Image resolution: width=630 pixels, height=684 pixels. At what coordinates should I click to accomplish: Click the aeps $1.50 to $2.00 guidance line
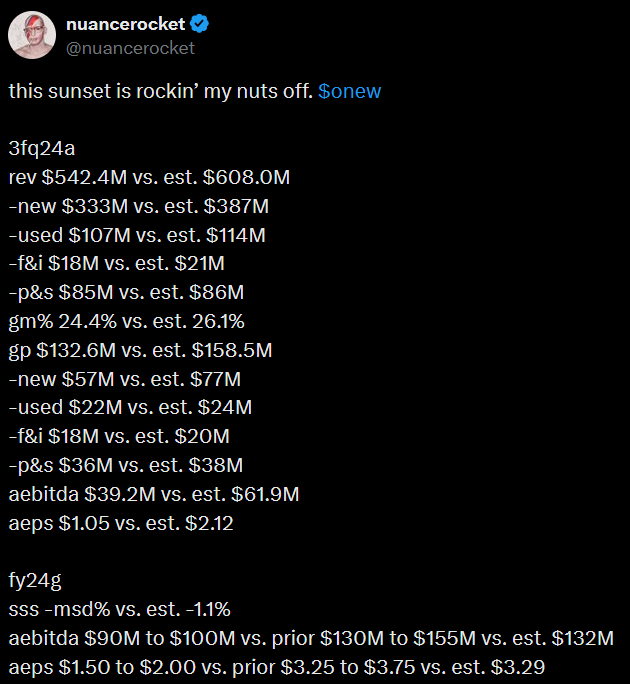click(x=276, y=667)
